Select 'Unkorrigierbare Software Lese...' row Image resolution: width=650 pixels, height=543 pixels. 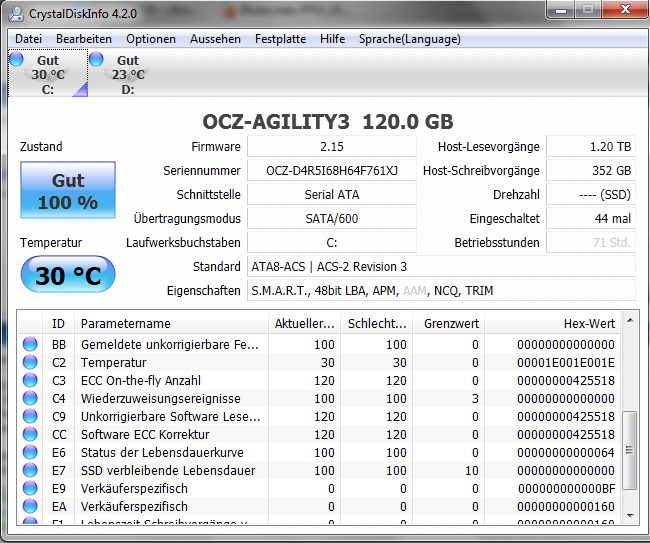(319, 416)
